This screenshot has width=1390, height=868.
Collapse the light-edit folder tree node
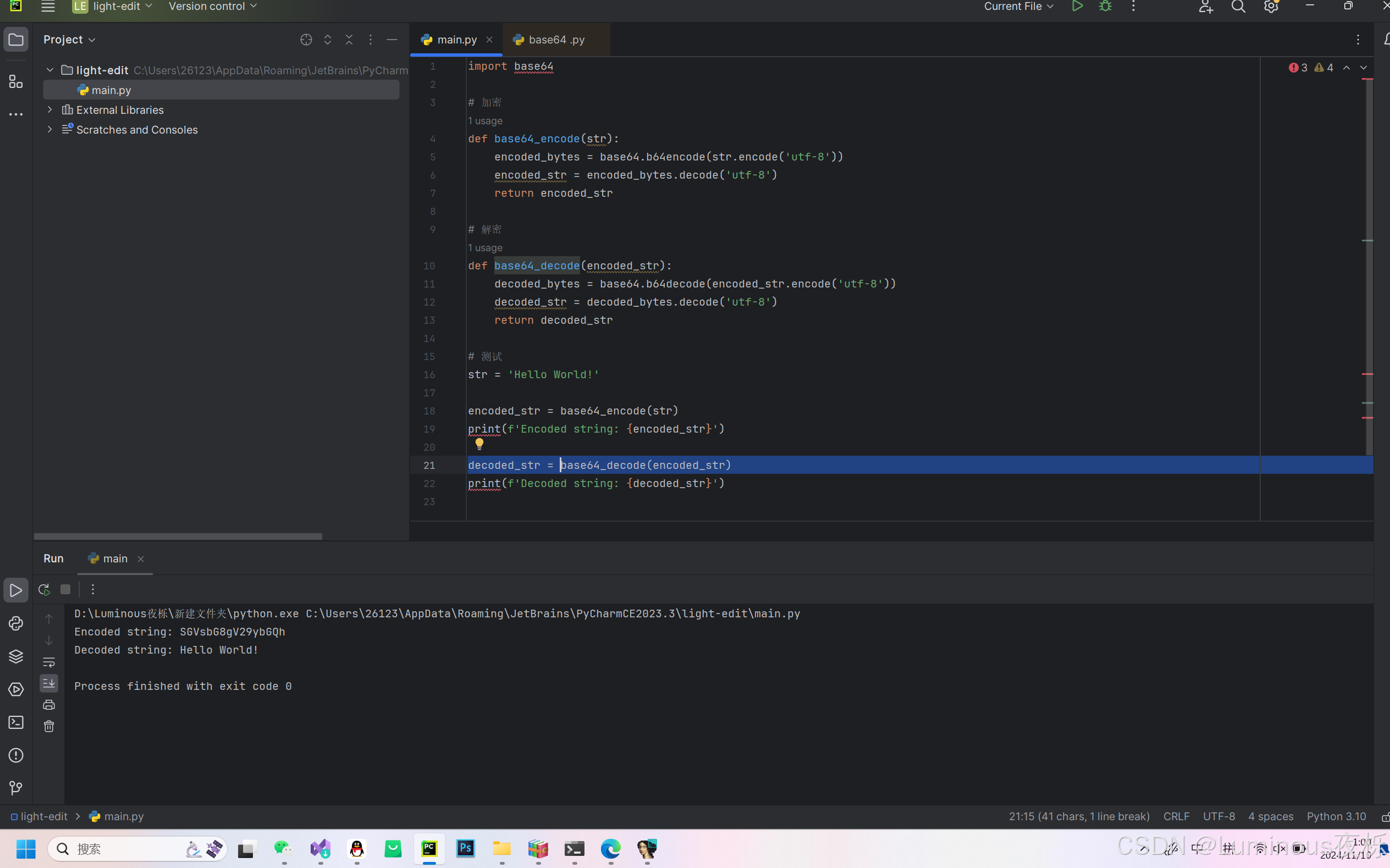click(50, 70)
